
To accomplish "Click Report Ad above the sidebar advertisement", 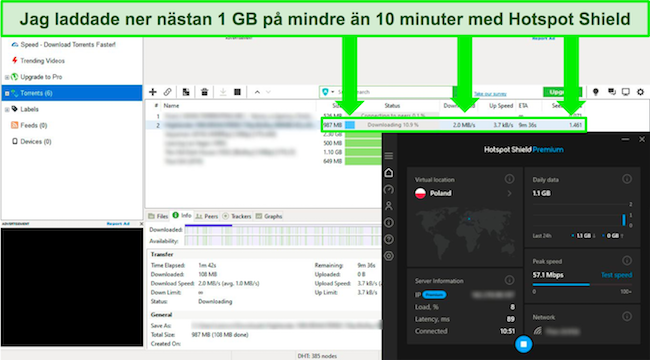I will (118, 224).
